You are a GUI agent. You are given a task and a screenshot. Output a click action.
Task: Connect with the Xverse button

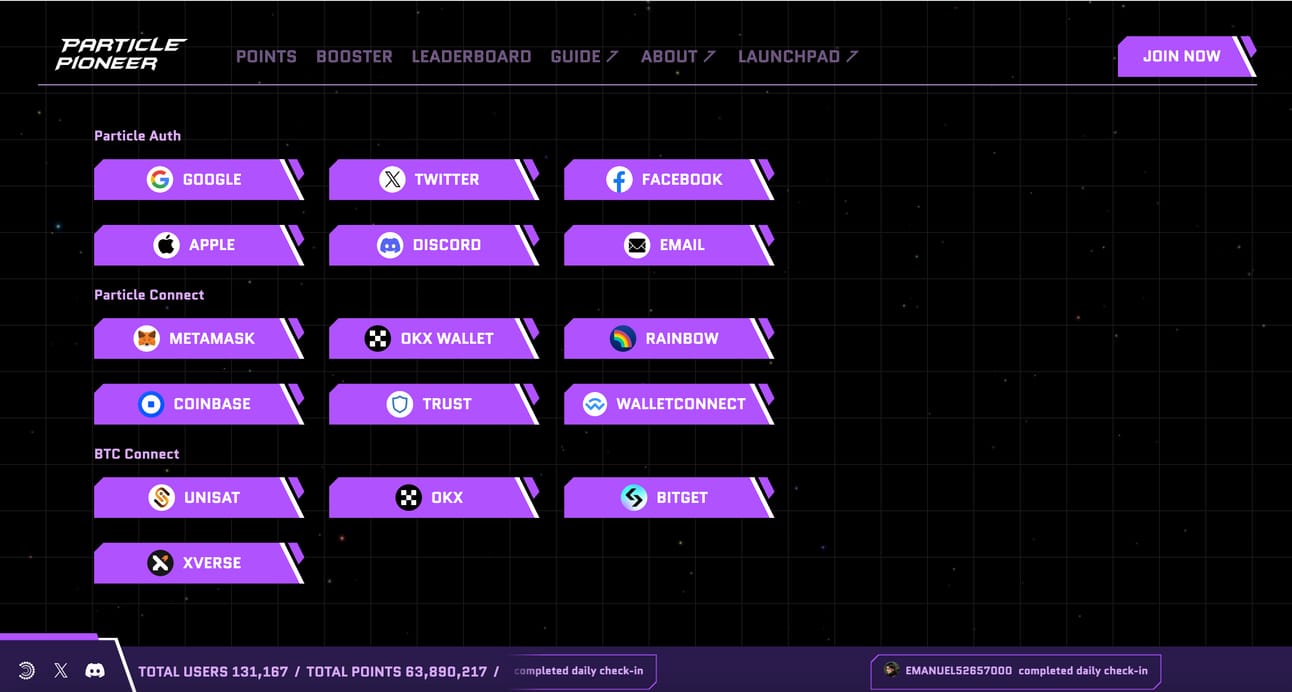[x=198, y=563]
